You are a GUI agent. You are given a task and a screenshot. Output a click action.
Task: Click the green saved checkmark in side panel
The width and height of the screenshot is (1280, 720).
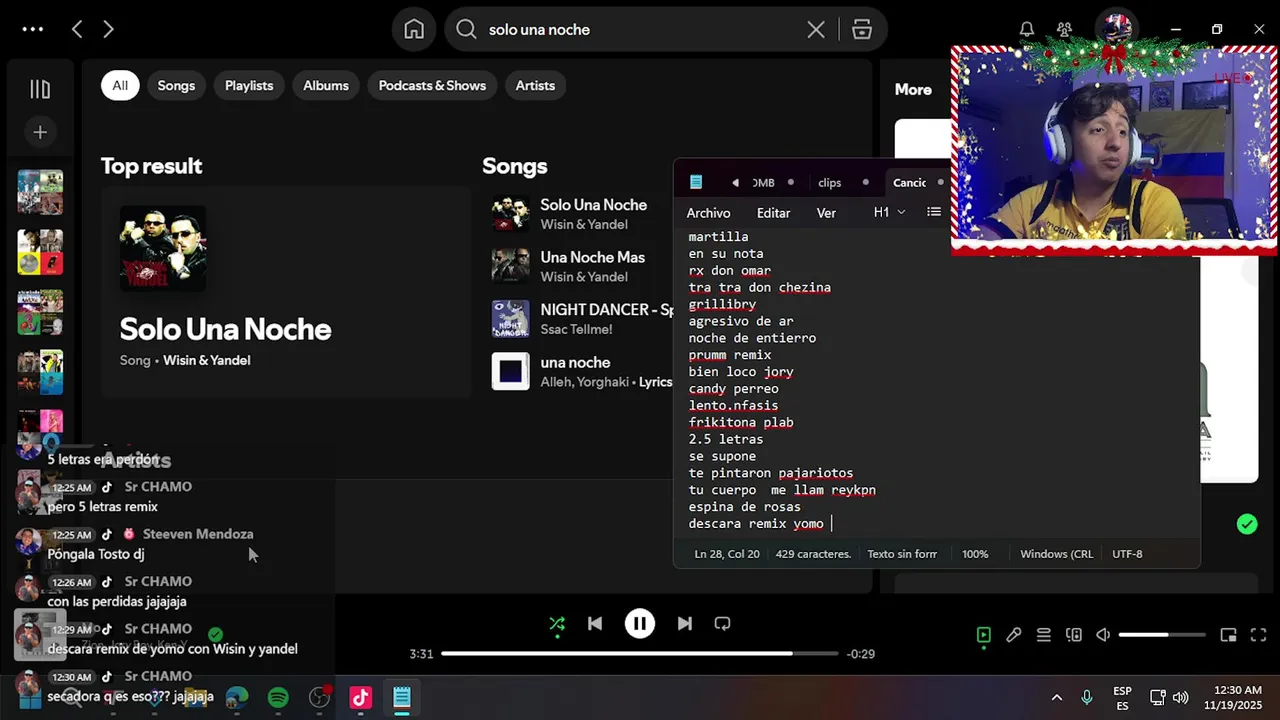tap(1247, 524)
